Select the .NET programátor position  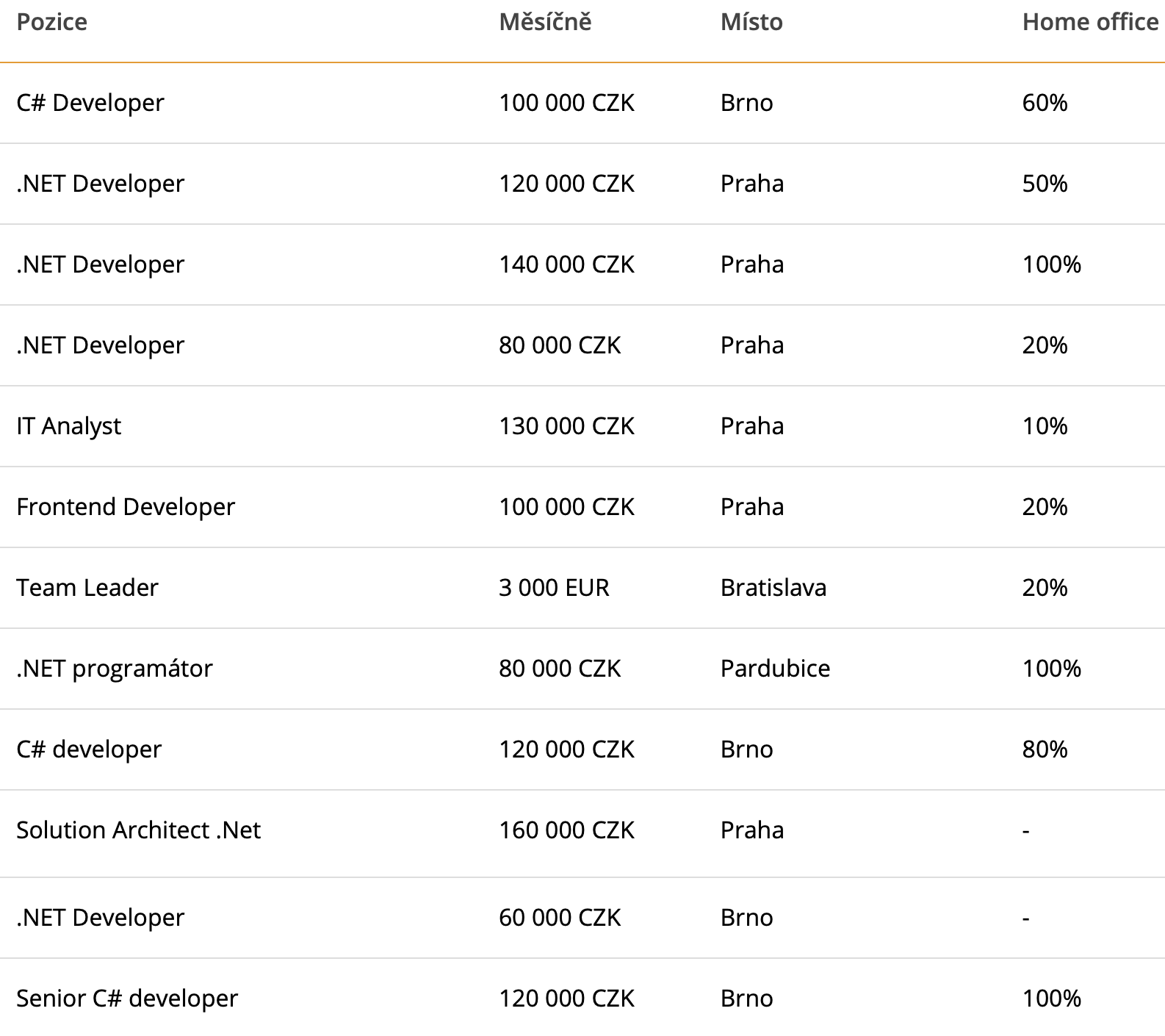click(x=114, y=669)
